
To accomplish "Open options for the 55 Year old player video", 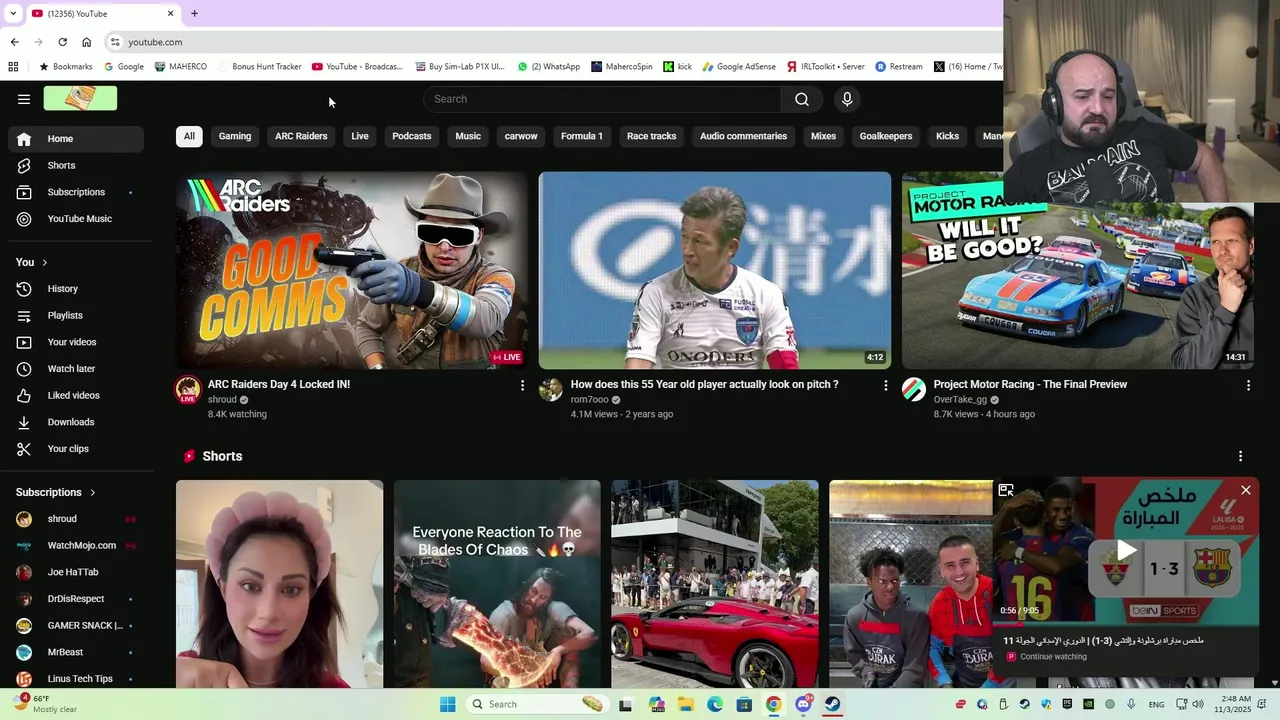I will pyautogui.click(x=885, y=385).
